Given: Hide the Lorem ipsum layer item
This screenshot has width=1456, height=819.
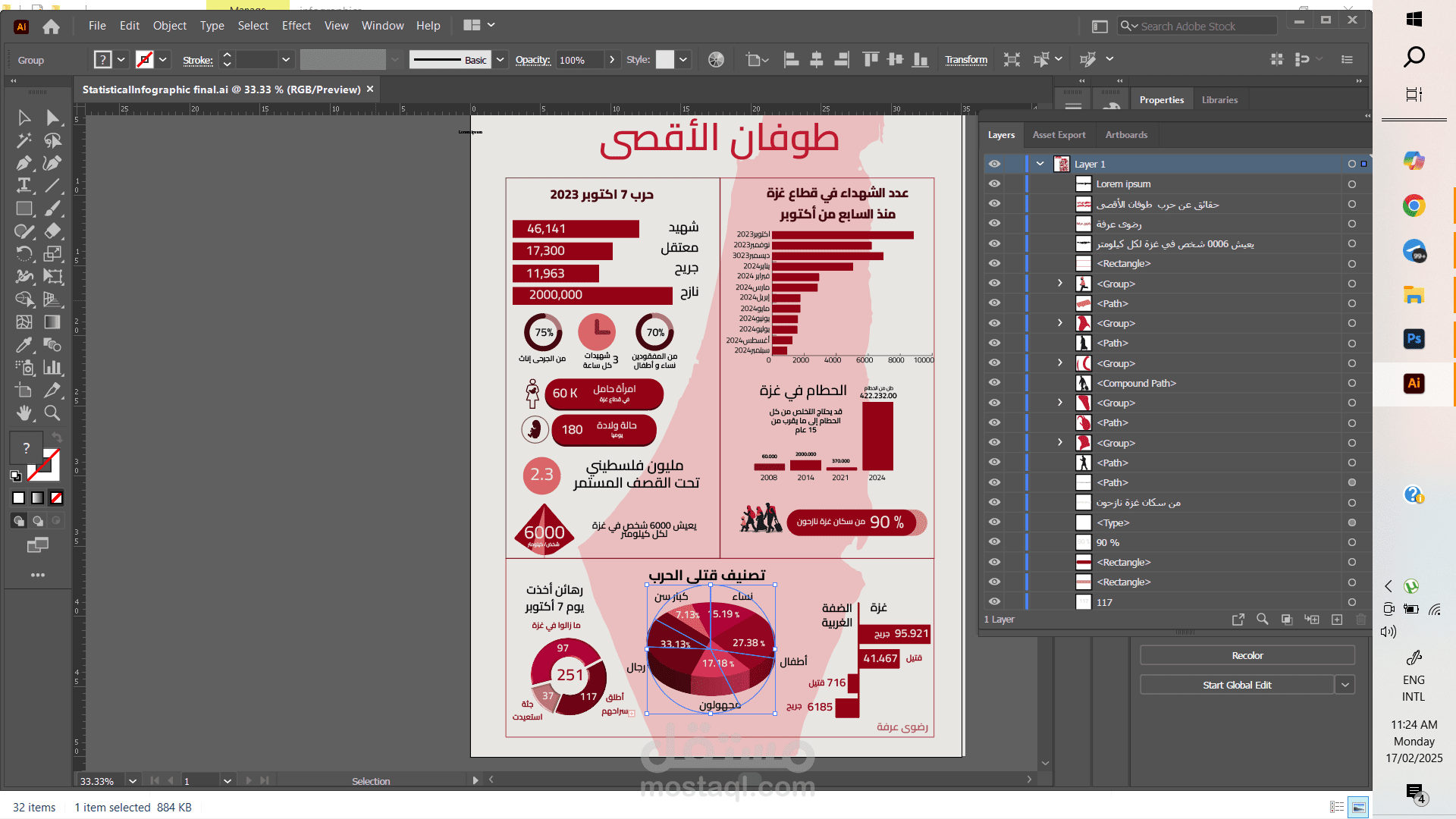Looking at the screenshot, I should 994,184.
